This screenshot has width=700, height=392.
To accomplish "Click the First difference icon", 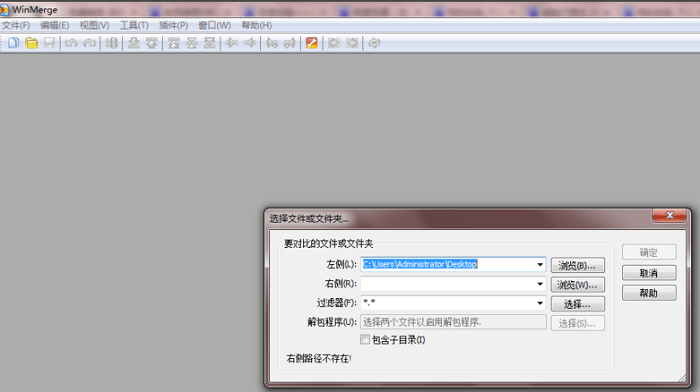I will [174, 43].
